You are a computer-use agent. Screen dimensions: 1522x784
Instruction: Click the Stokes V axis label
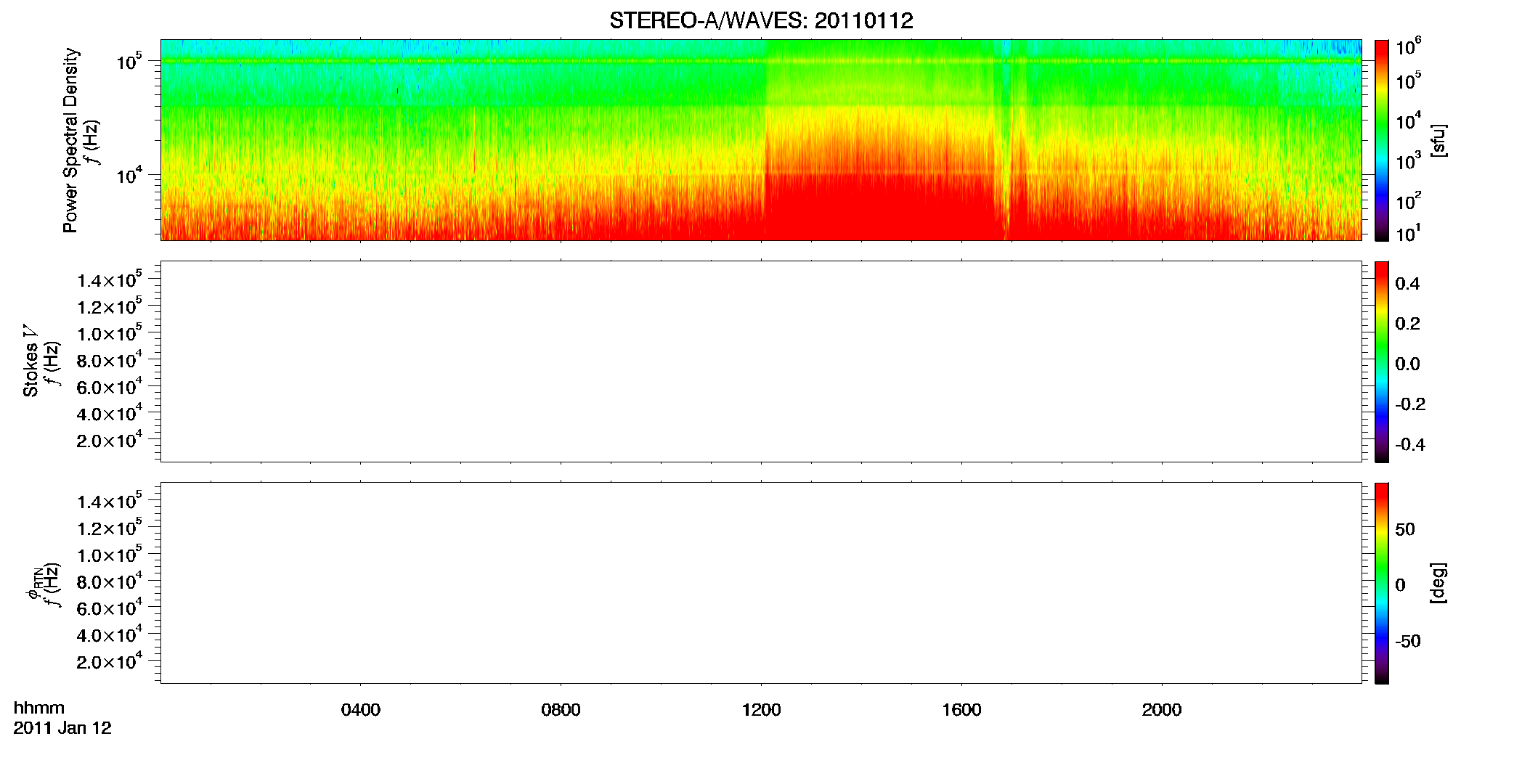tap(30, 360)
